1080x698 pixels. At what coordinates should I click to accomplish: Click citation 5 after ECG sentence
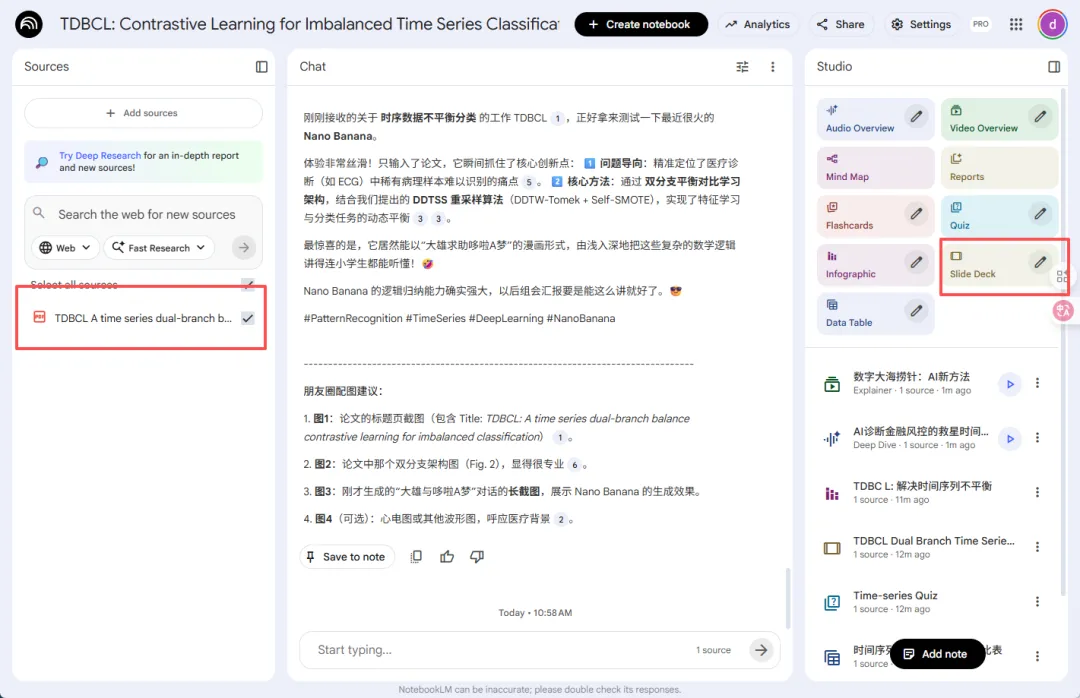point(529,183)
